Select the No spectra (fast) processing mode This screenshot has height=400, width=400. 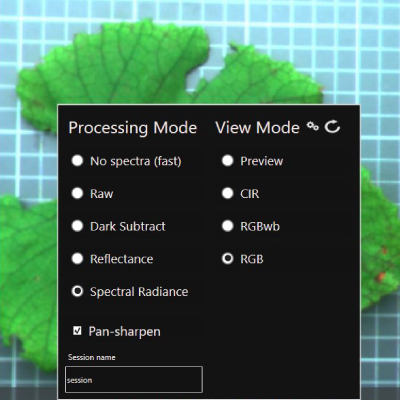pyautogui.click(x=77, y=161)
